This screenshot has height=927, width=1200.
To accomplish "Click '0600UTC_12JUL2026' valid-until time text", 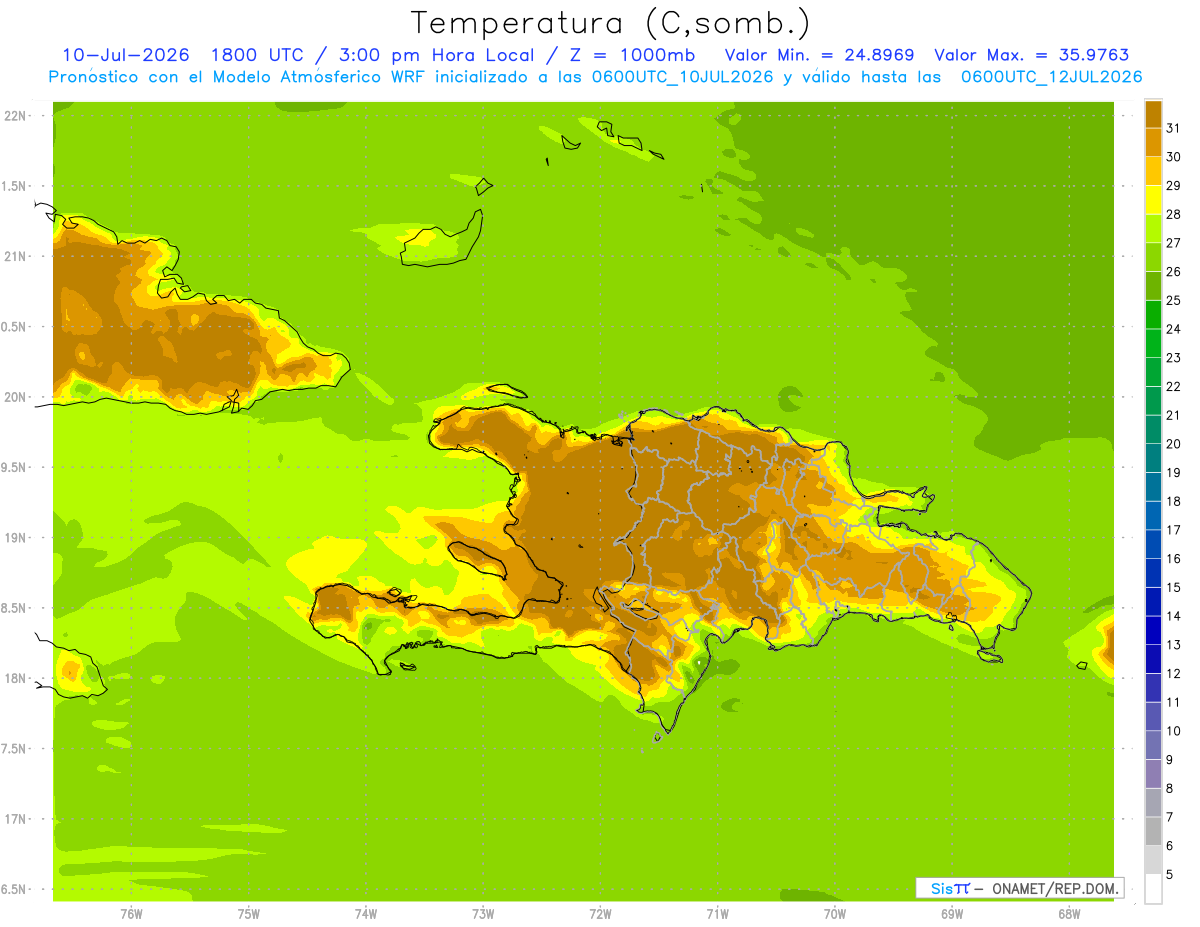I will pos(1052,77).
